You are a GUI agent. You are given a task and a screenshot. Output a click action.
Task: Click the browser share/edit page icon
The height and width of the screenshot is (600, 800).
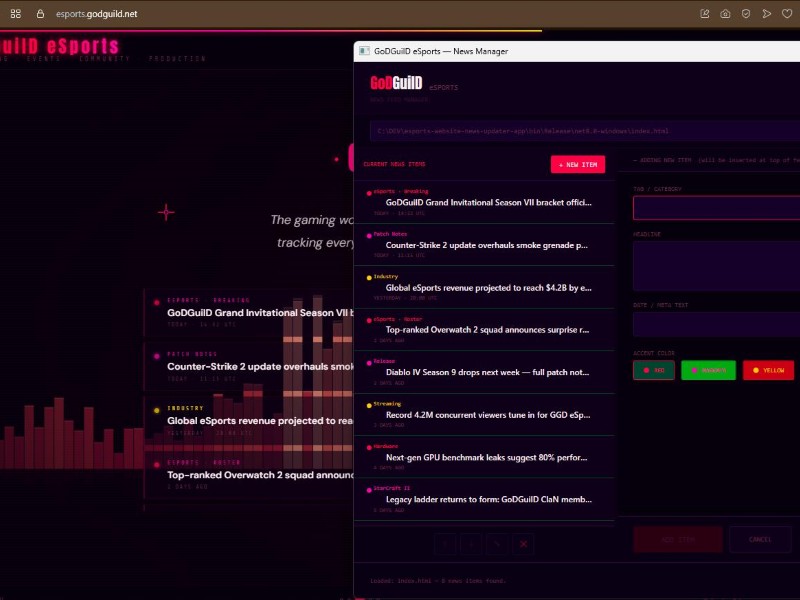tap(705, 14)
